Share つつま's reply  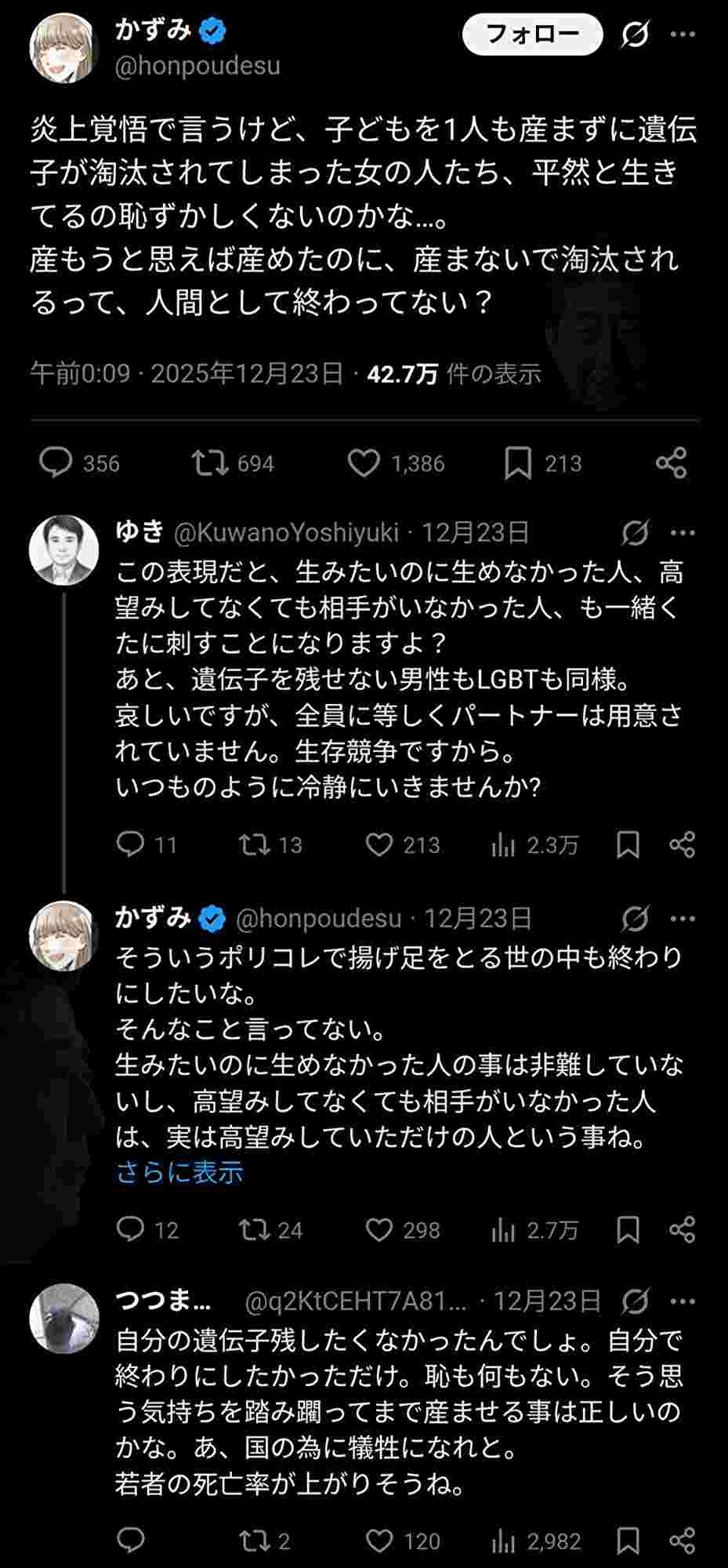[x=683, y=1541]
